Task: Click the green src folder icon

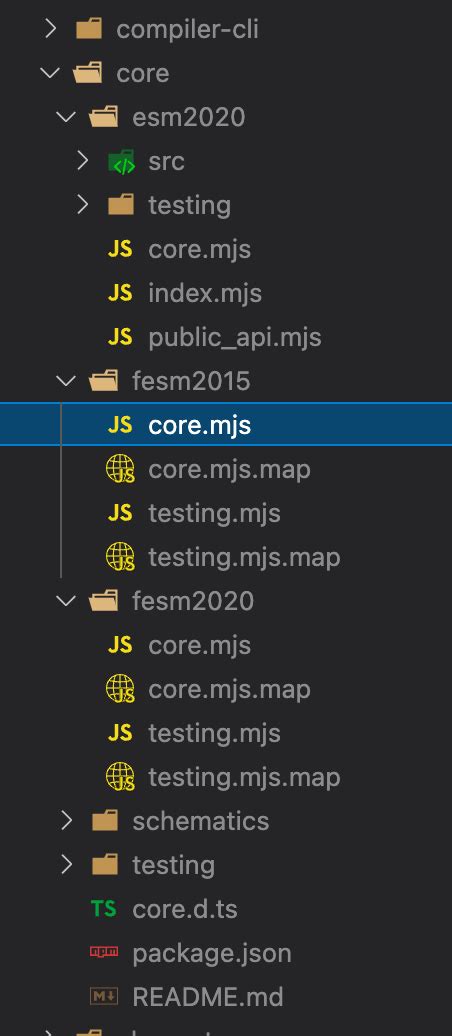Action: click(121, 161)
